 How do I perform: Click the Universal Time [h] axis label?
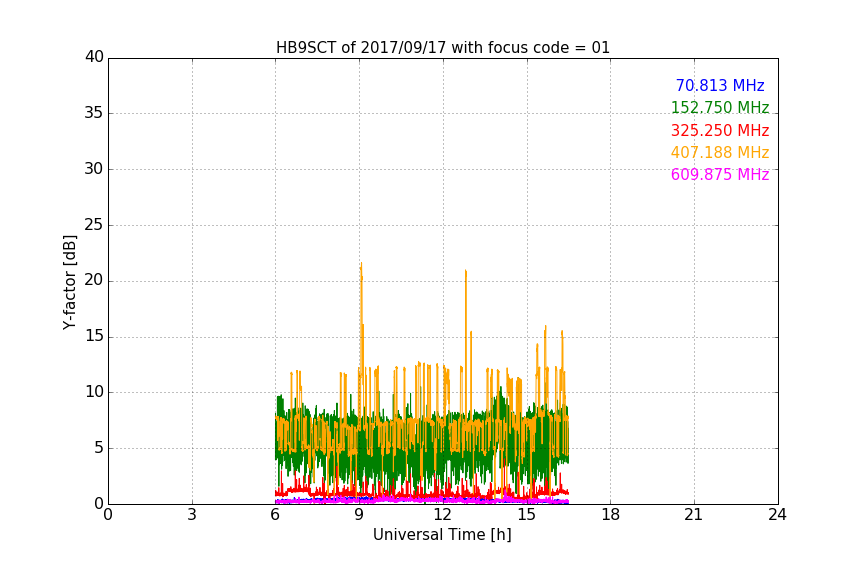(442, 535)
